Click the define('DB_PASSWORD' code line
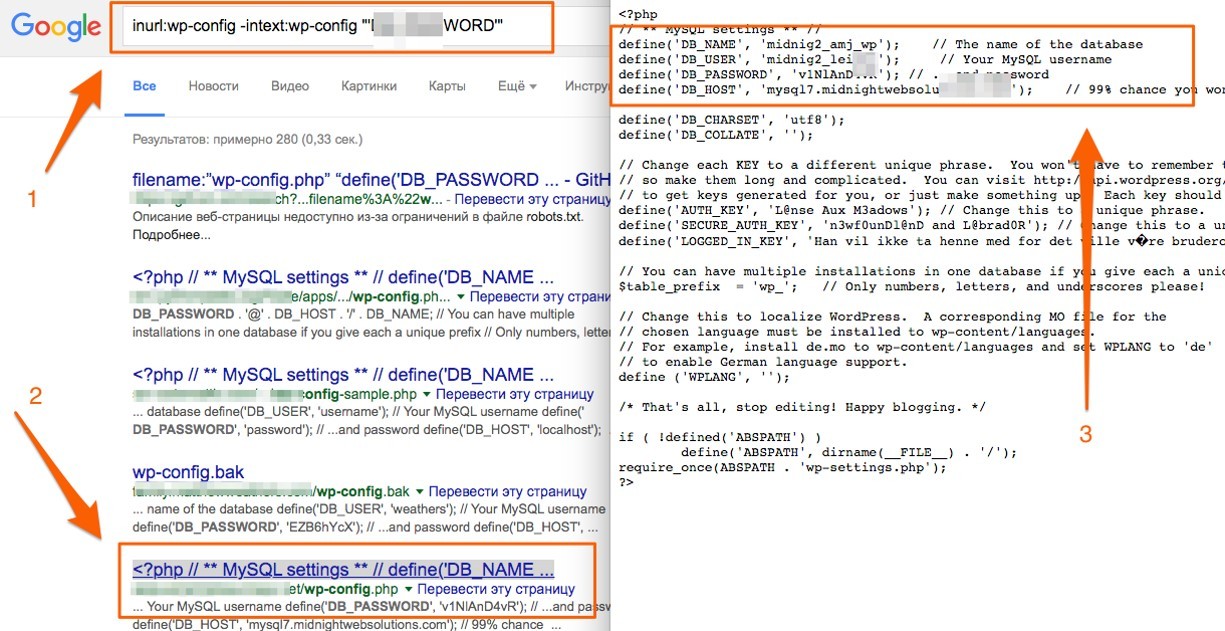This screenshot has width=1225, height=631. [x=834, y=74]
